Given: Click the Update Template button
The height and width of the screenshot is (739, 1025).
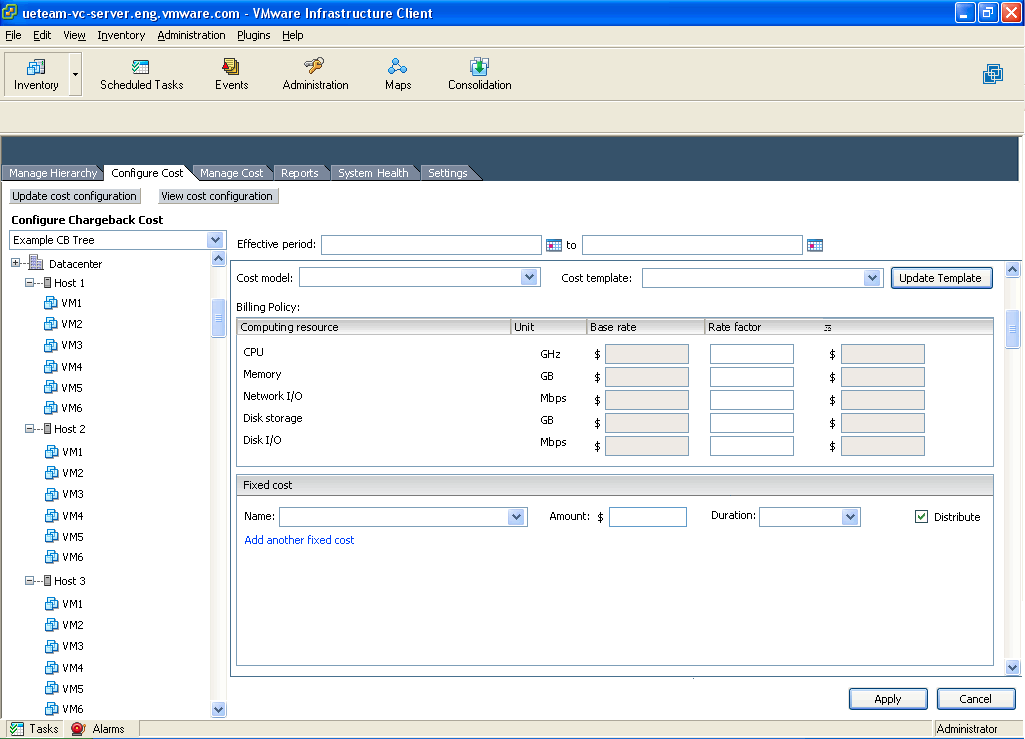Looking at the screenshot, I should tap(940, 278).
